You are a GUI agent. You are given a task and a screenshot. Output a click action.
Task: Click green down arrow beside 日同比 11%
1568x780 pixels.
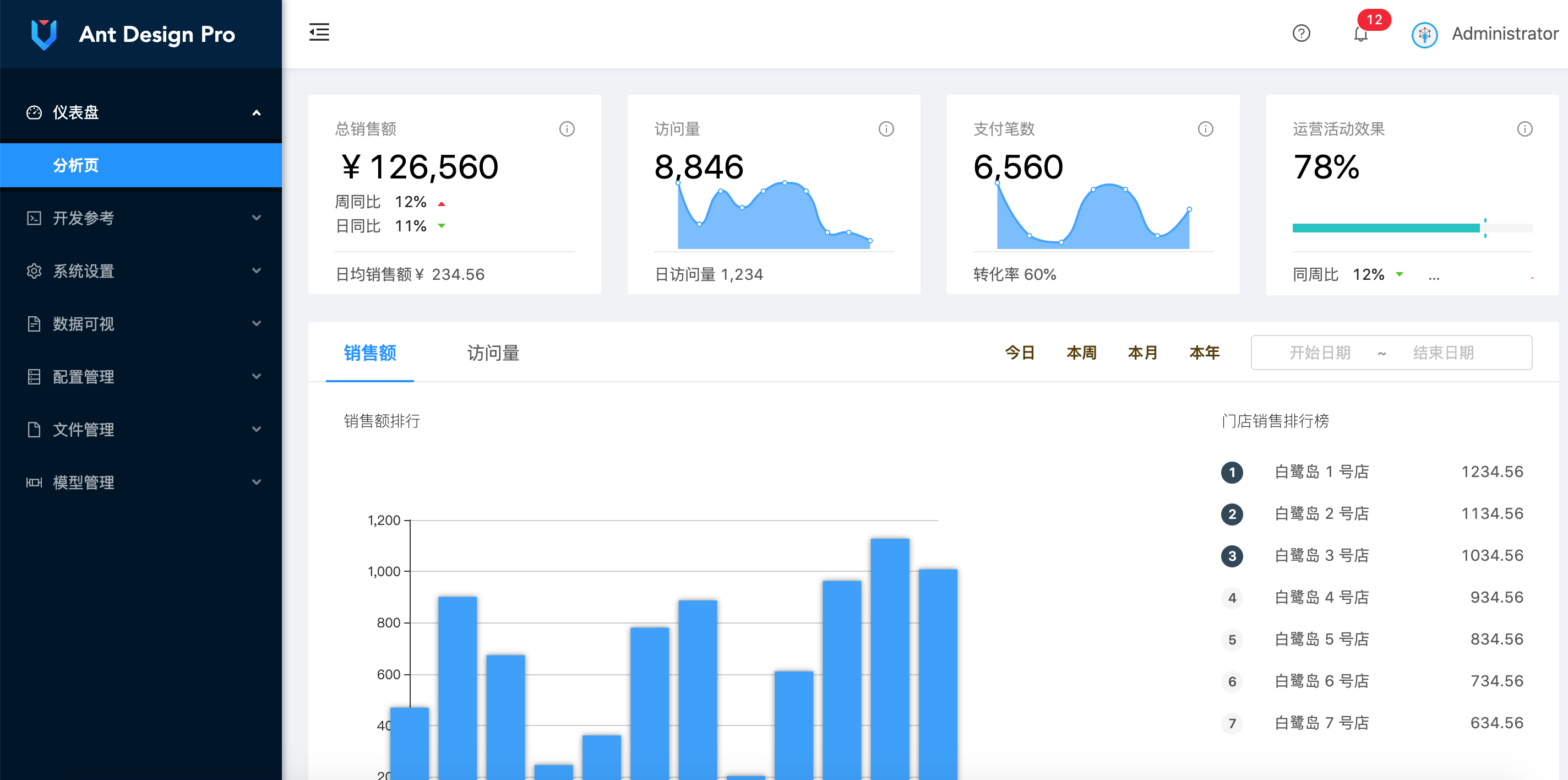tap(442, 226)
